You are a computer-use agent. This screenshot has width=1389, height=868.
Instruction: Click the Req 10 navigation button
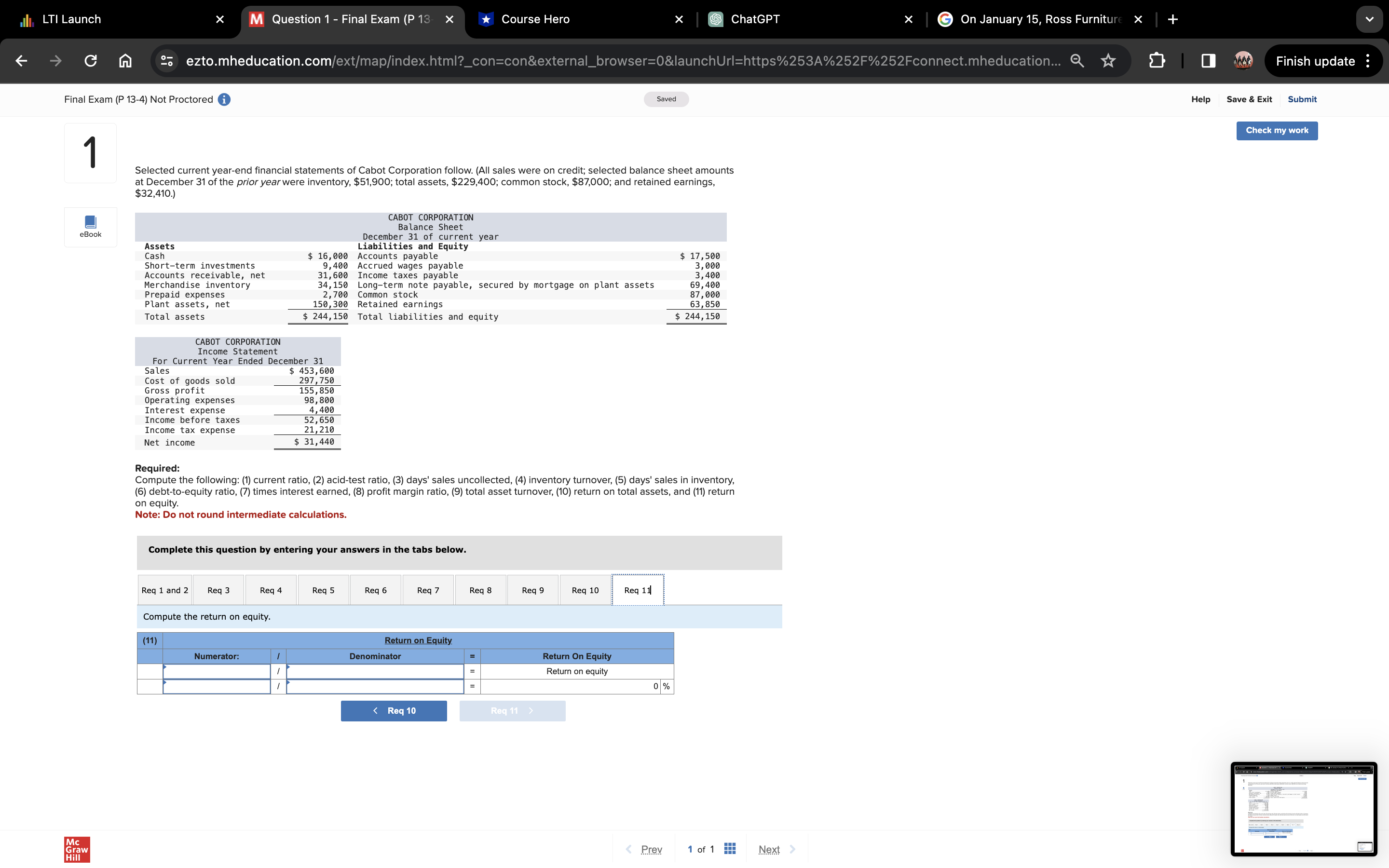click(x=394, y=710)
